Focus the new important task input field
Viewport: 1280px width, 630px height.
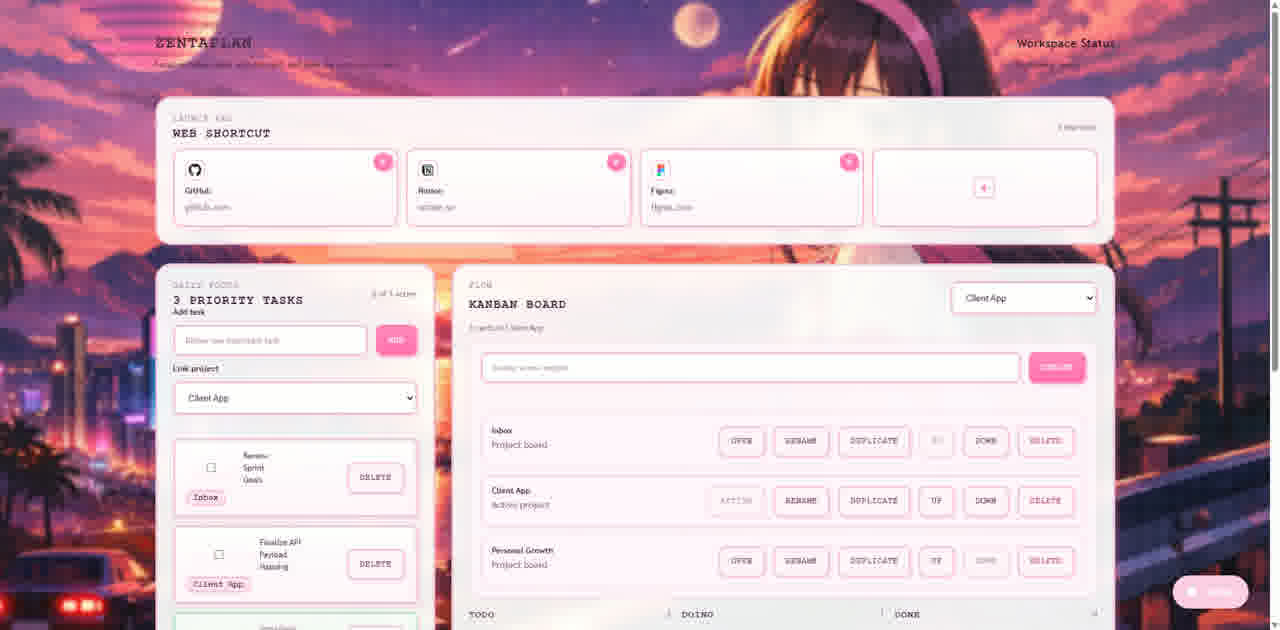coord(270,340)
